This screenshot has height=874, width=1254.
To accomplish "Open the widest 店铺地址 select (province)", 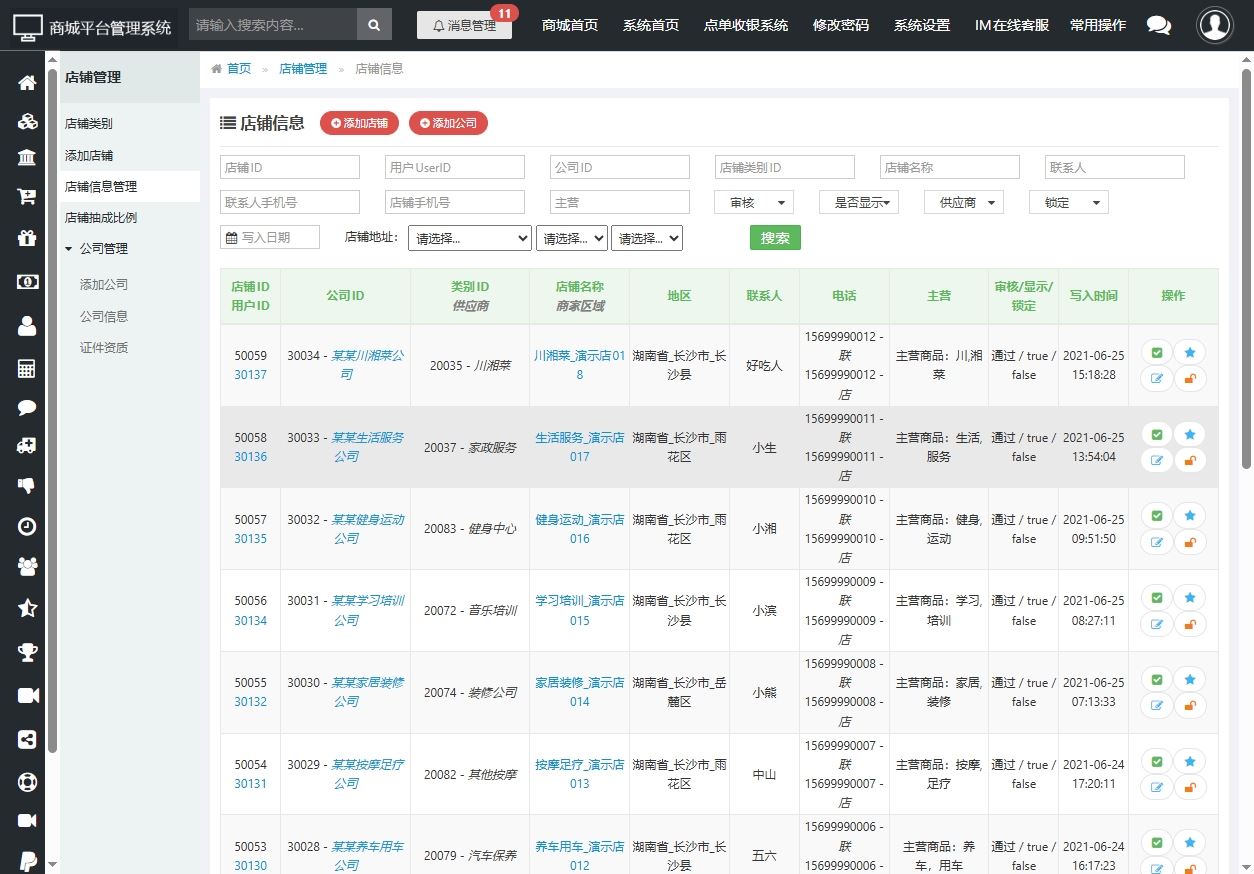I will click(470, 238).
